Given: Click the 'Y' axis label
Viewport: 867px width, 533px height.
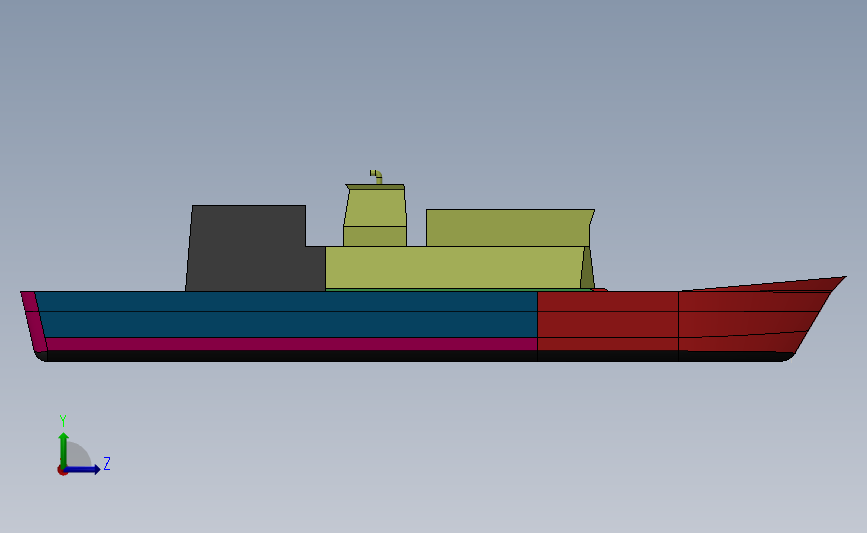Looking at the screenshot, I should (63, 421).
